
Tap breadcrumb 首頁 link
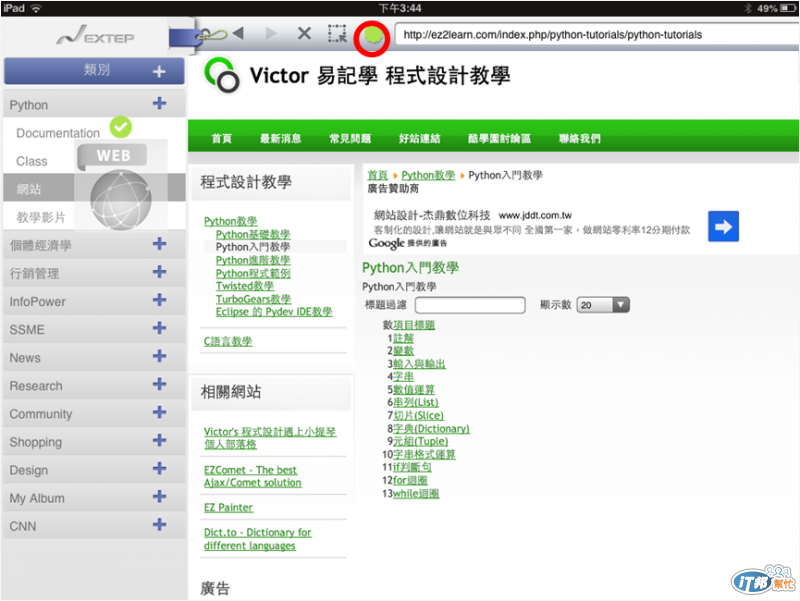(378, 175)
